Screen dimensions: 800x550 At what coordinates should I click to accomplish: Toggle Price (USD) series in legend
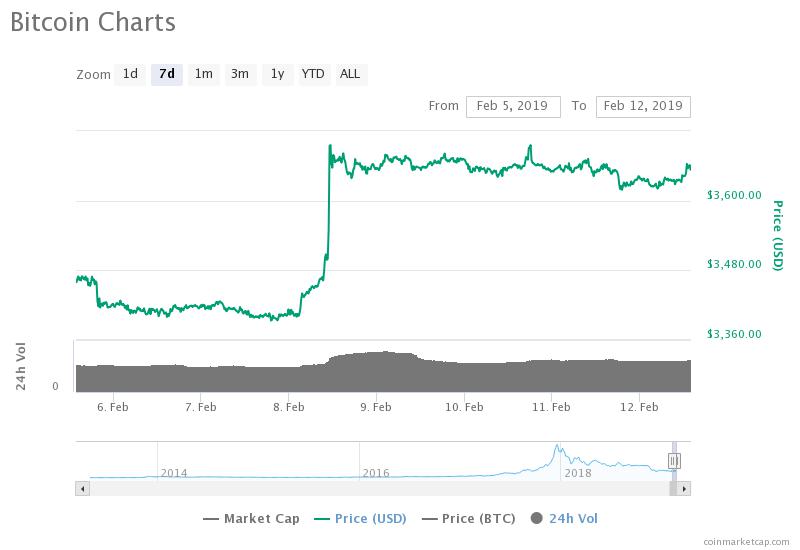360,519
